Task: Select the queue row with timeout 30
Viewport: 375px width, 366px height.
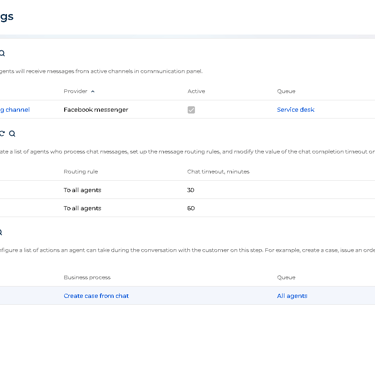Action: (x=187, y=190)
